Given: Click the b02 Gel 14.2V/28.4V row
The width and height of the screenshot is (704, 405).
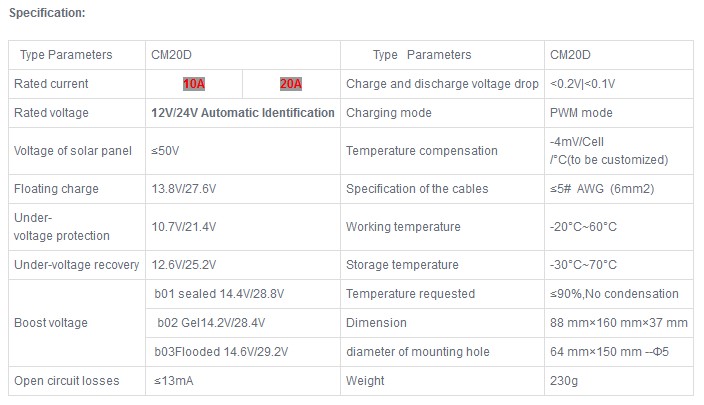Looking at the screenshot, I should tap(243, 323).
